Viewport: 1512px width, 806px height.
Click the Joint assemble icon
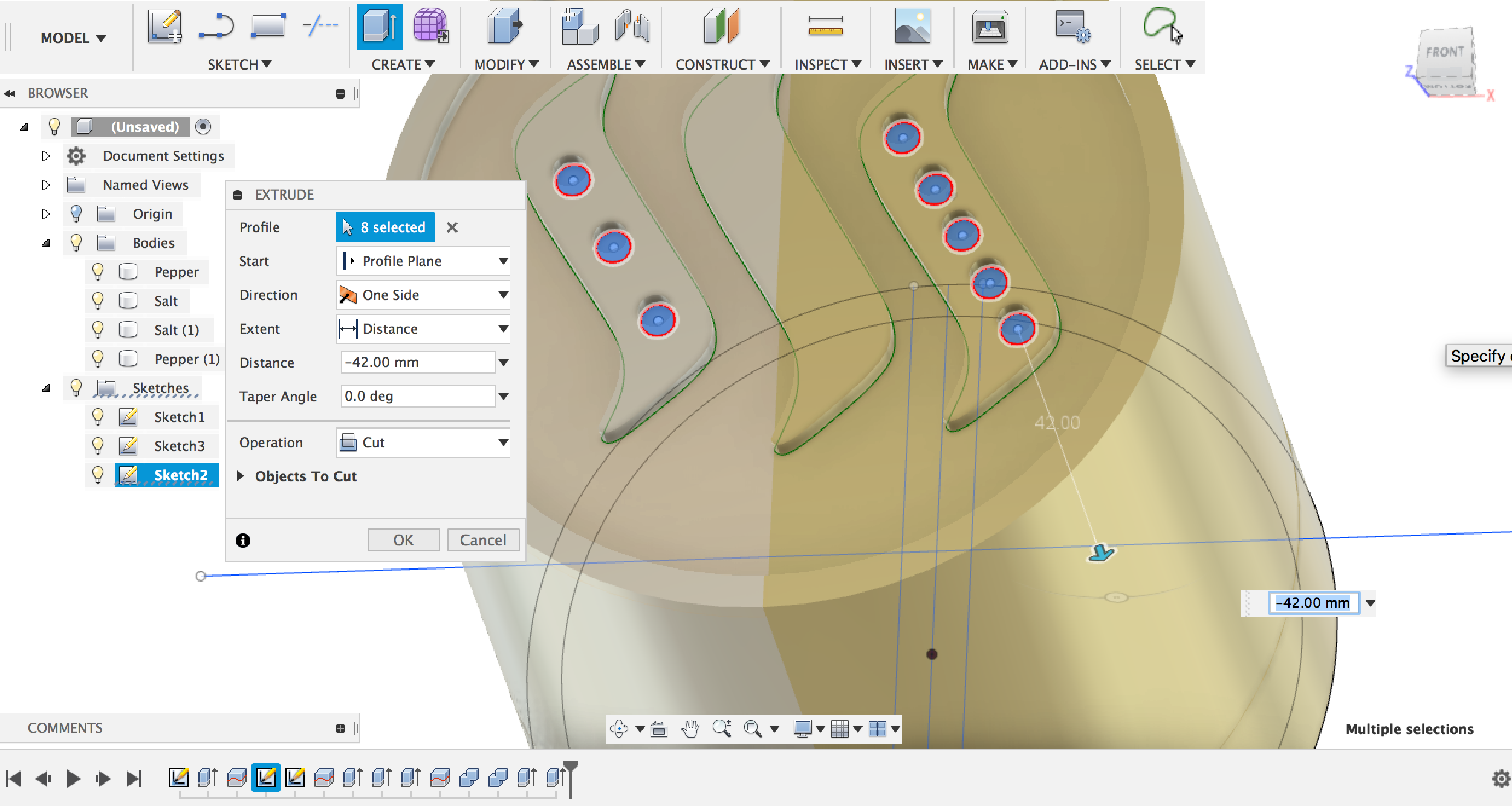632,27
